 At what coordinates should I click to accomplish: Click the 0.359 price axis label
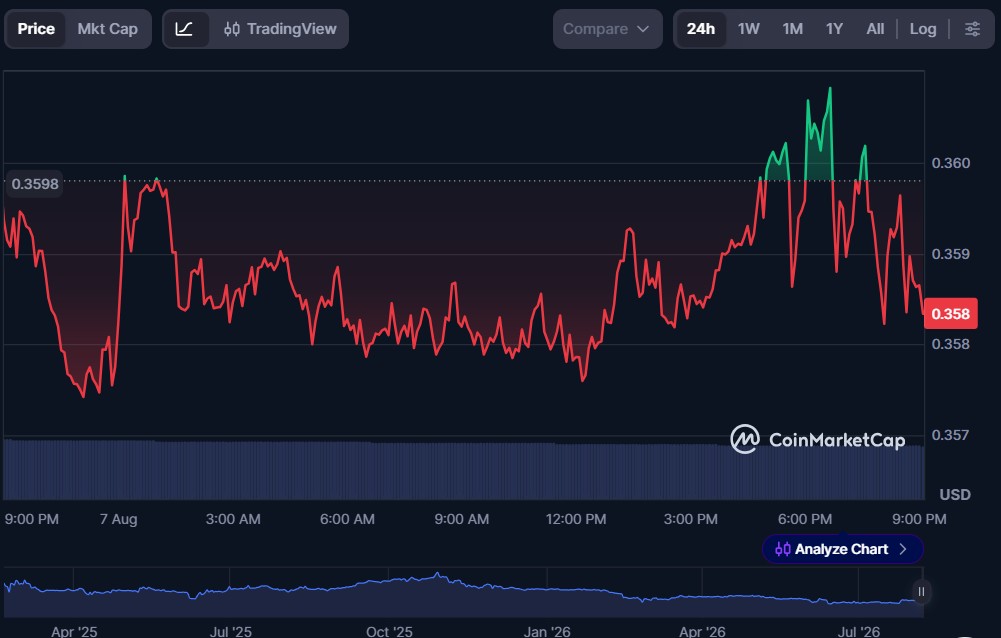click(x=951, y=254)
